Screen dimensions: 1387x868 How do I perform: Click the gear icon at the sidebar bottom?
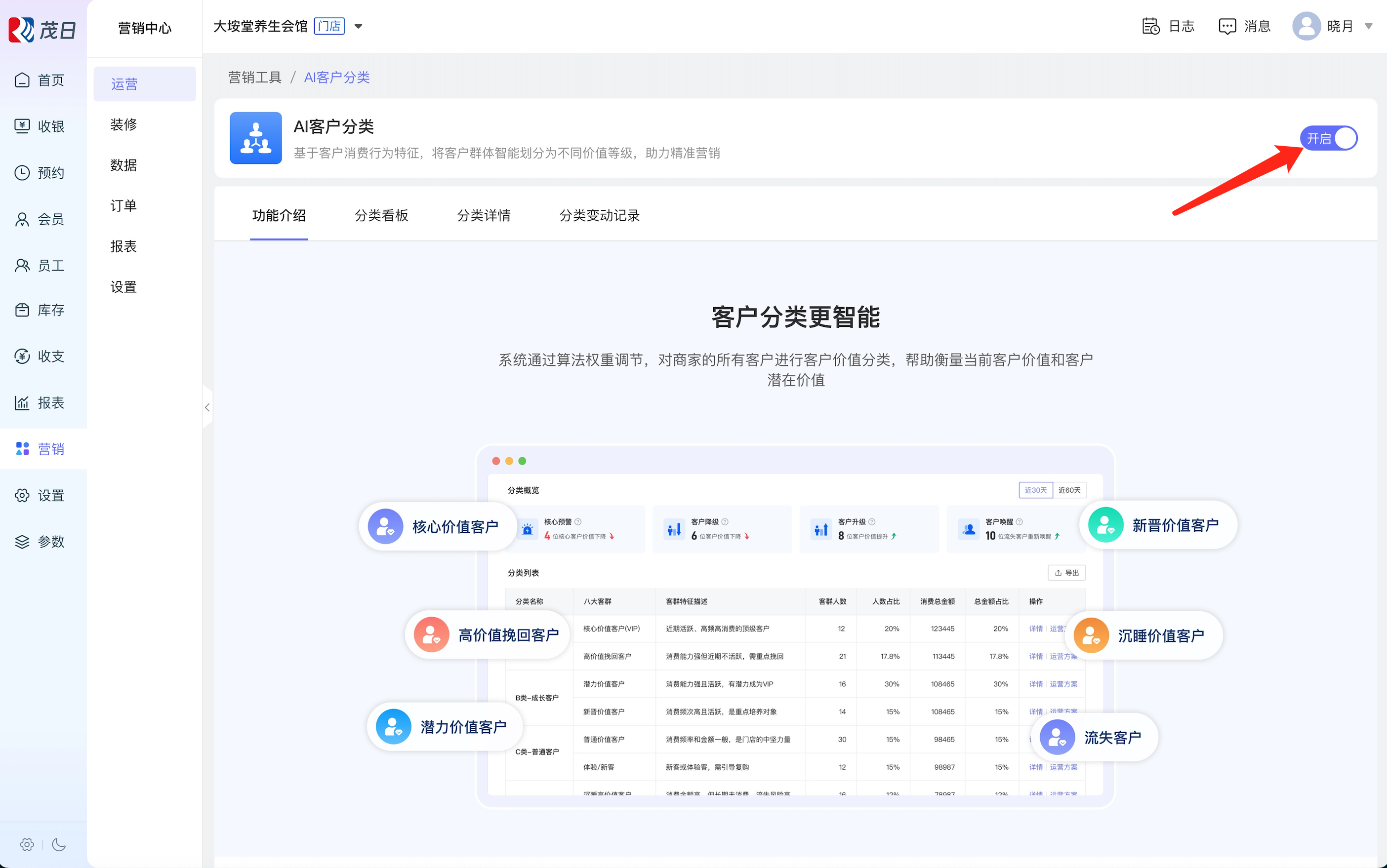tap(26, 844)
